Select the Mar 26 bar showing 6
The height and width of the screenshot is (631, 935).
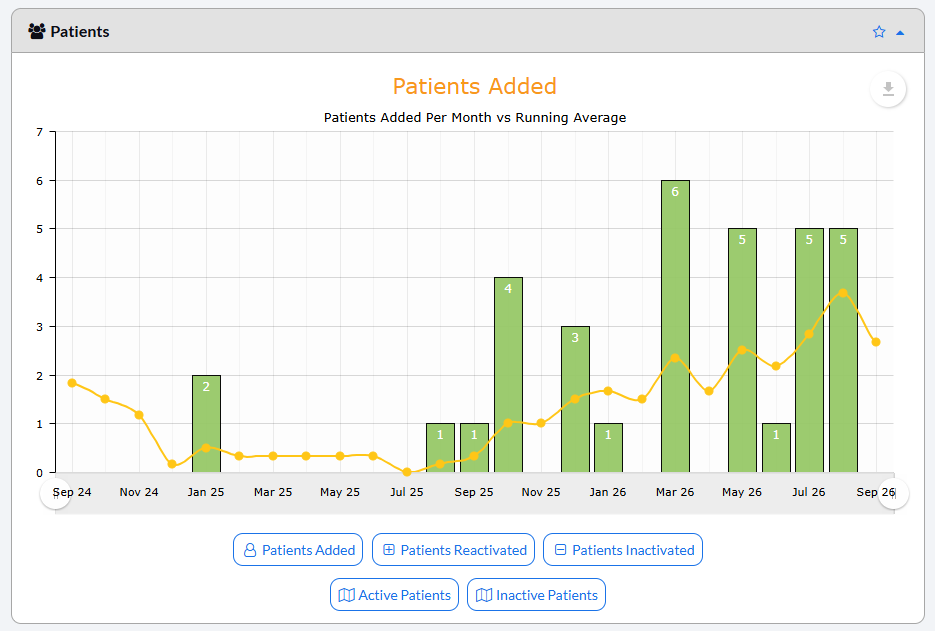click(x=675, y=326)
